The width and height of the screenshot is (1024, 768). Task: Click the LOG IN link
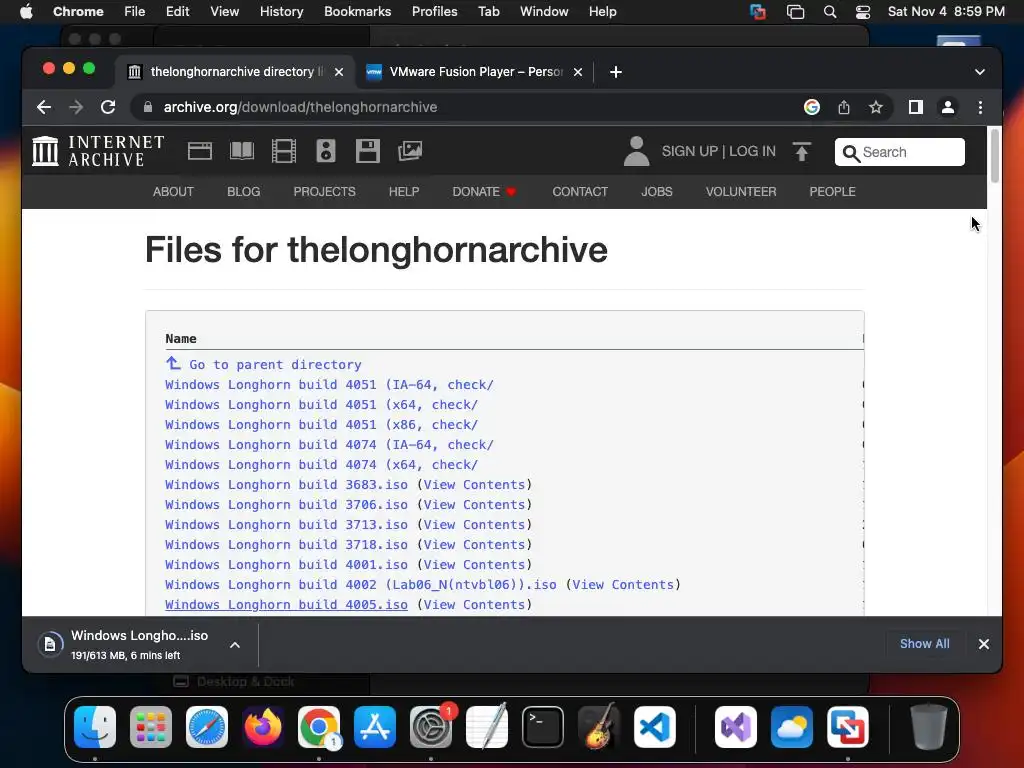(752, 152)
